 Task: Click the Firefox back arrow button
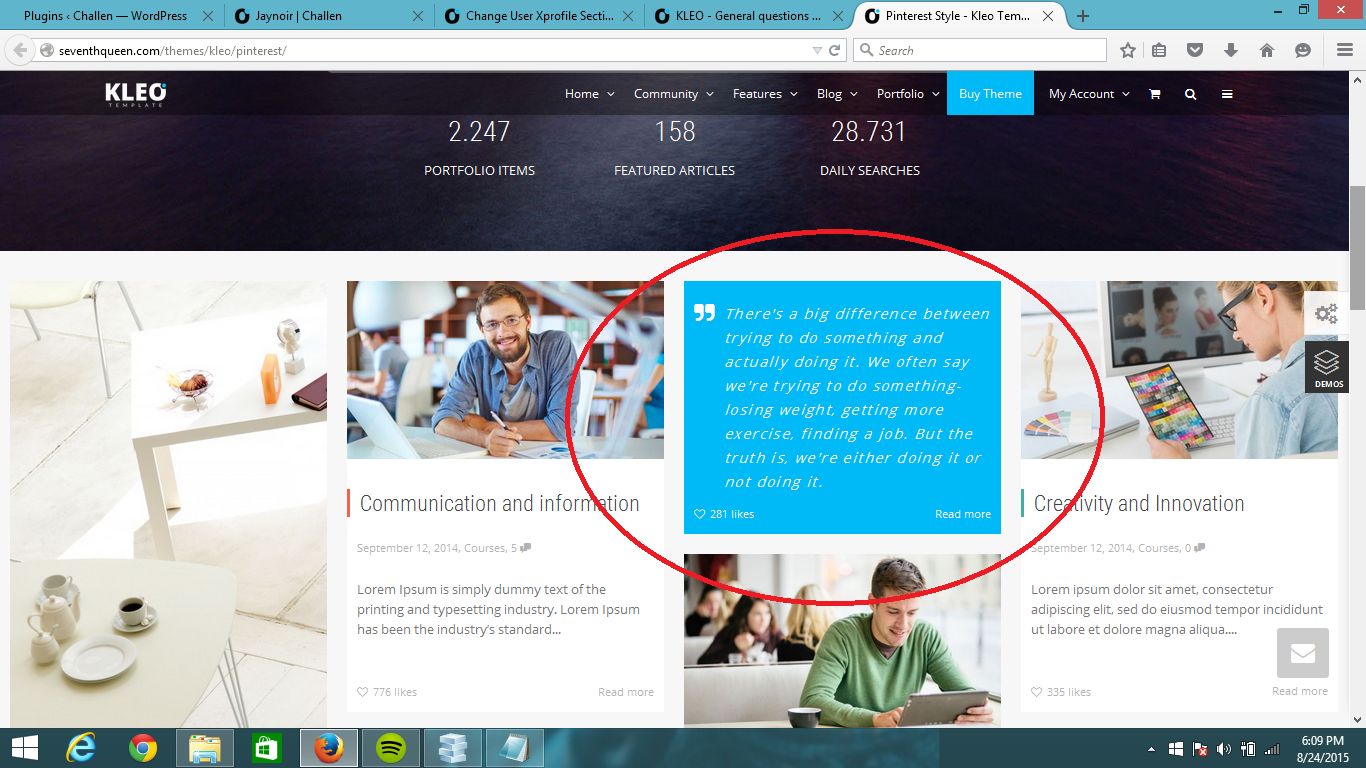(x=19, y=50)
